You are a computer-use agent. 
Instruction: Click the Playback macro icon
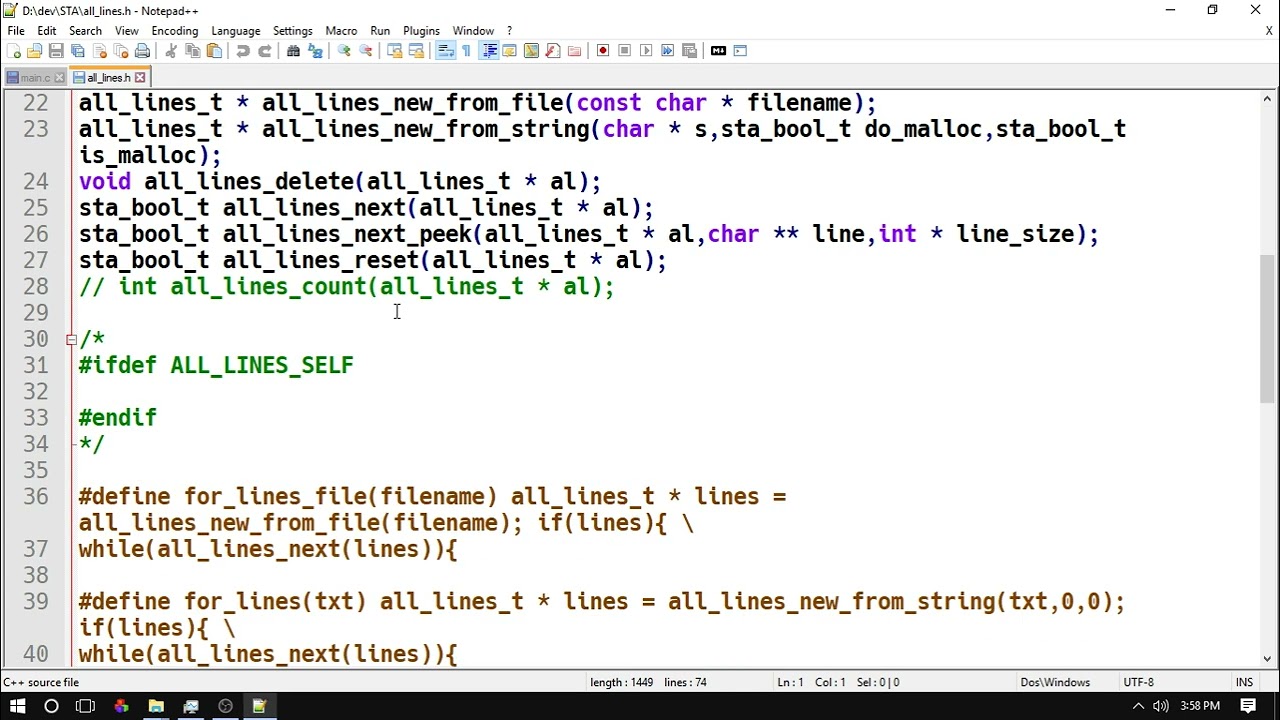[x=646, y=51]
